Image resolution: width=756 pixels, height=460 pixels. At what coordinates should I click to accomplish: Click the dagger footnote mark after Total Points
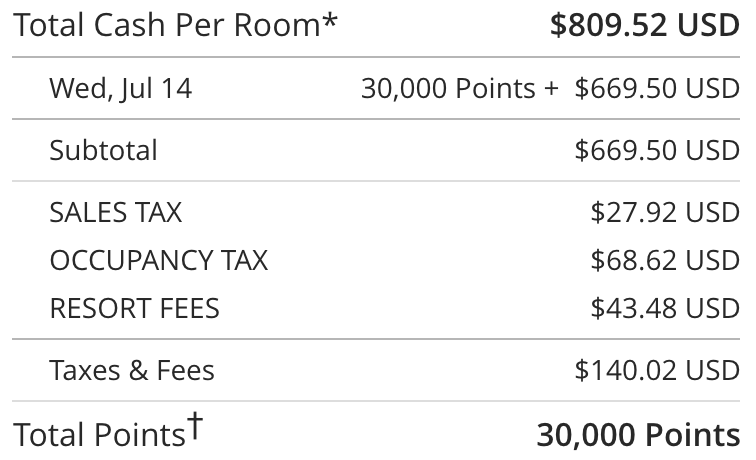click(x=196, y=426)
